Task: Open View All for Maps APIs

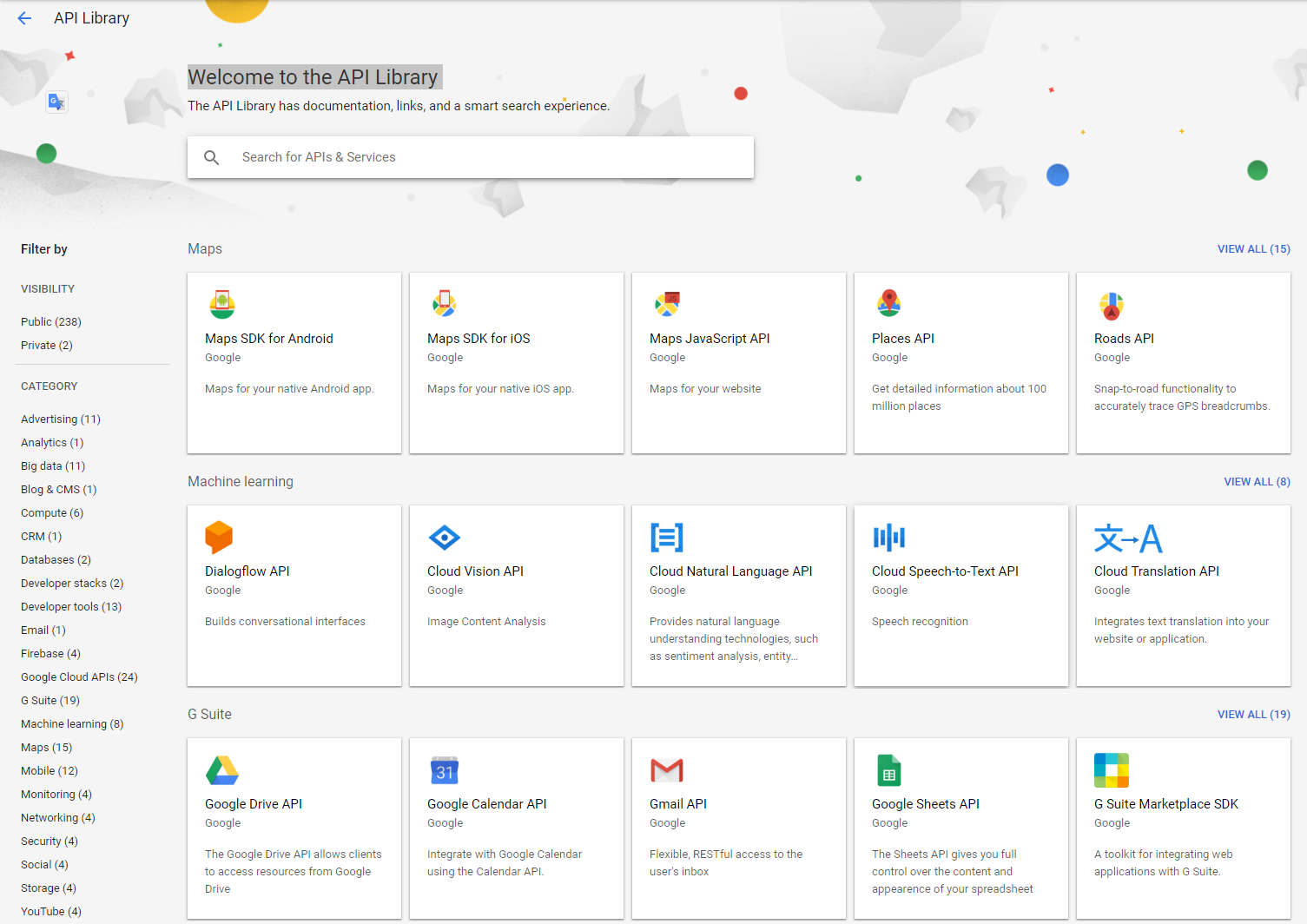Action: pos(1253,249)
